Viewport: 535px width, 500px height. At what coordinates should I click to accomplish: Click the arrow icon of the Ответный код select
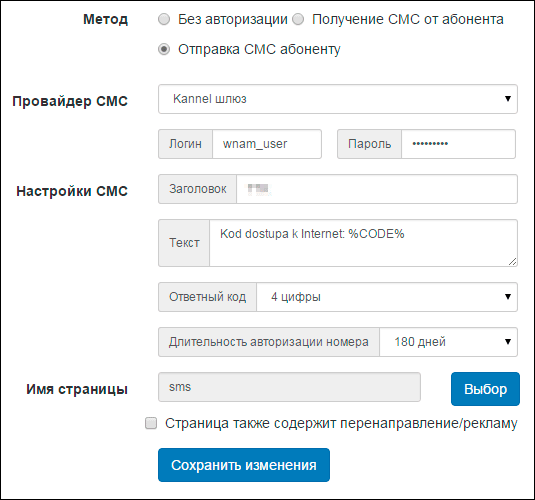coord(508,297)
